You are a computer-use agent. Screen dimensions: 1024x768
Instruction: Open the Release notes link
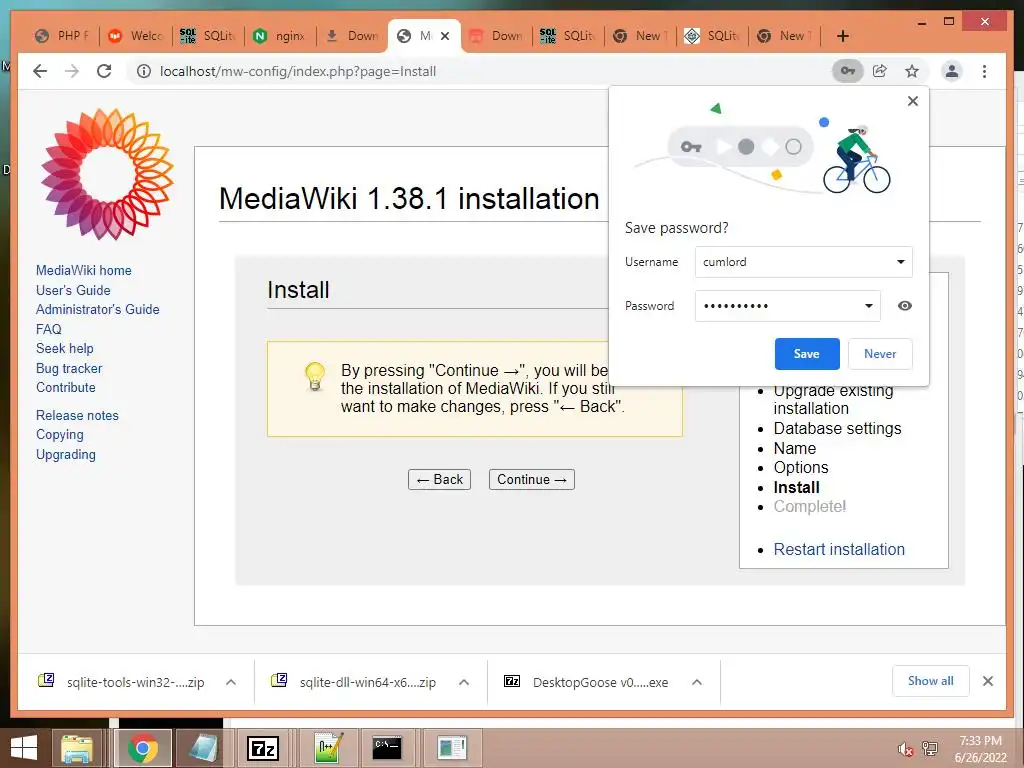tap(77, 415)
